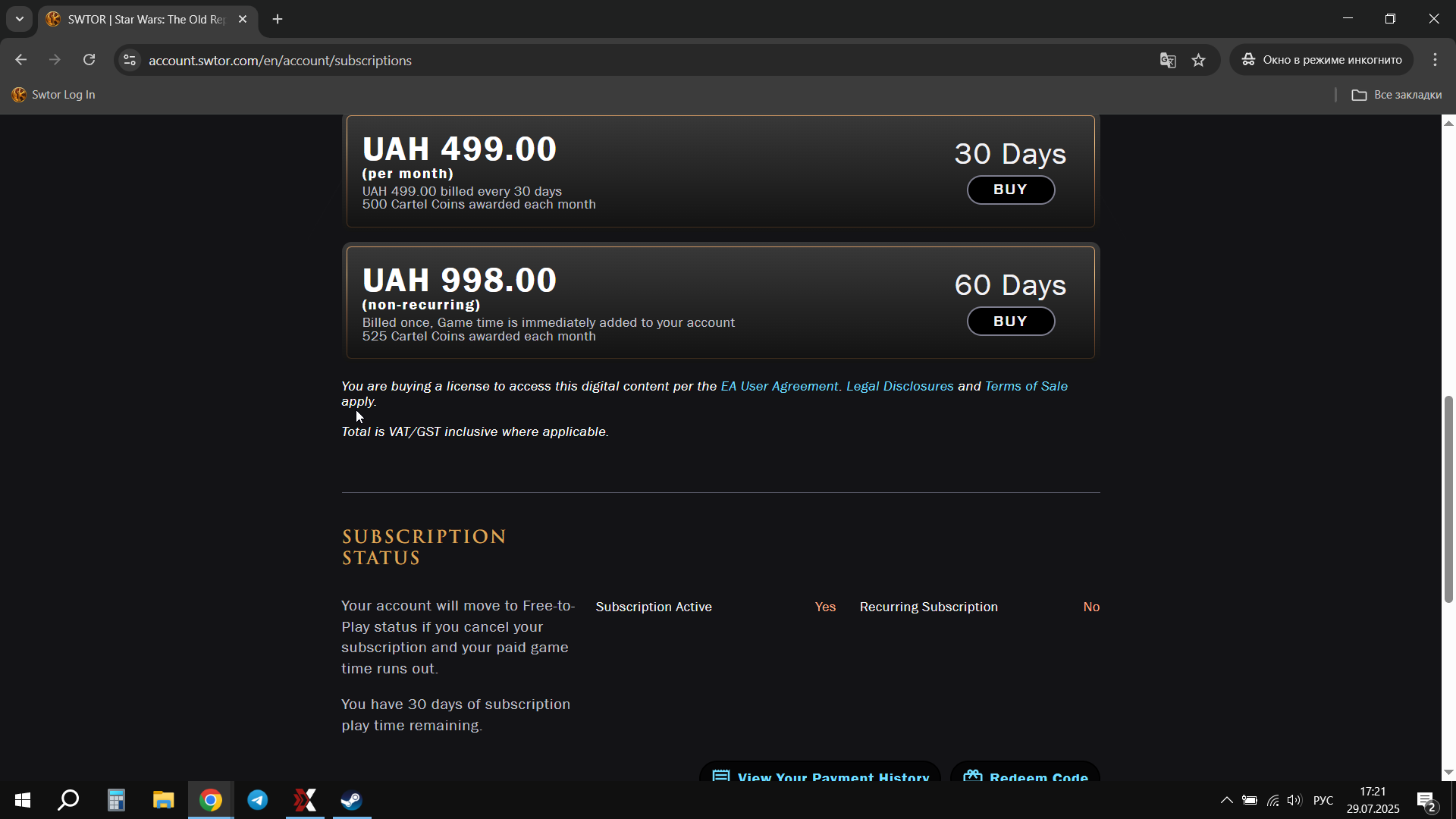This screenshot has height=819, width=1456.
Task: Open the network Wi-Fi tray icon
Action: pos(1273,800)
